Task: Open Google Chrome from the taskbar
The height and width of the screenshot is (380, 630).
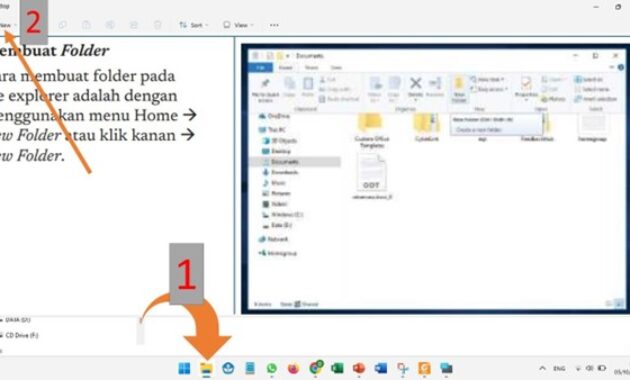Action: pyautogui.click(x=315, y=368)
